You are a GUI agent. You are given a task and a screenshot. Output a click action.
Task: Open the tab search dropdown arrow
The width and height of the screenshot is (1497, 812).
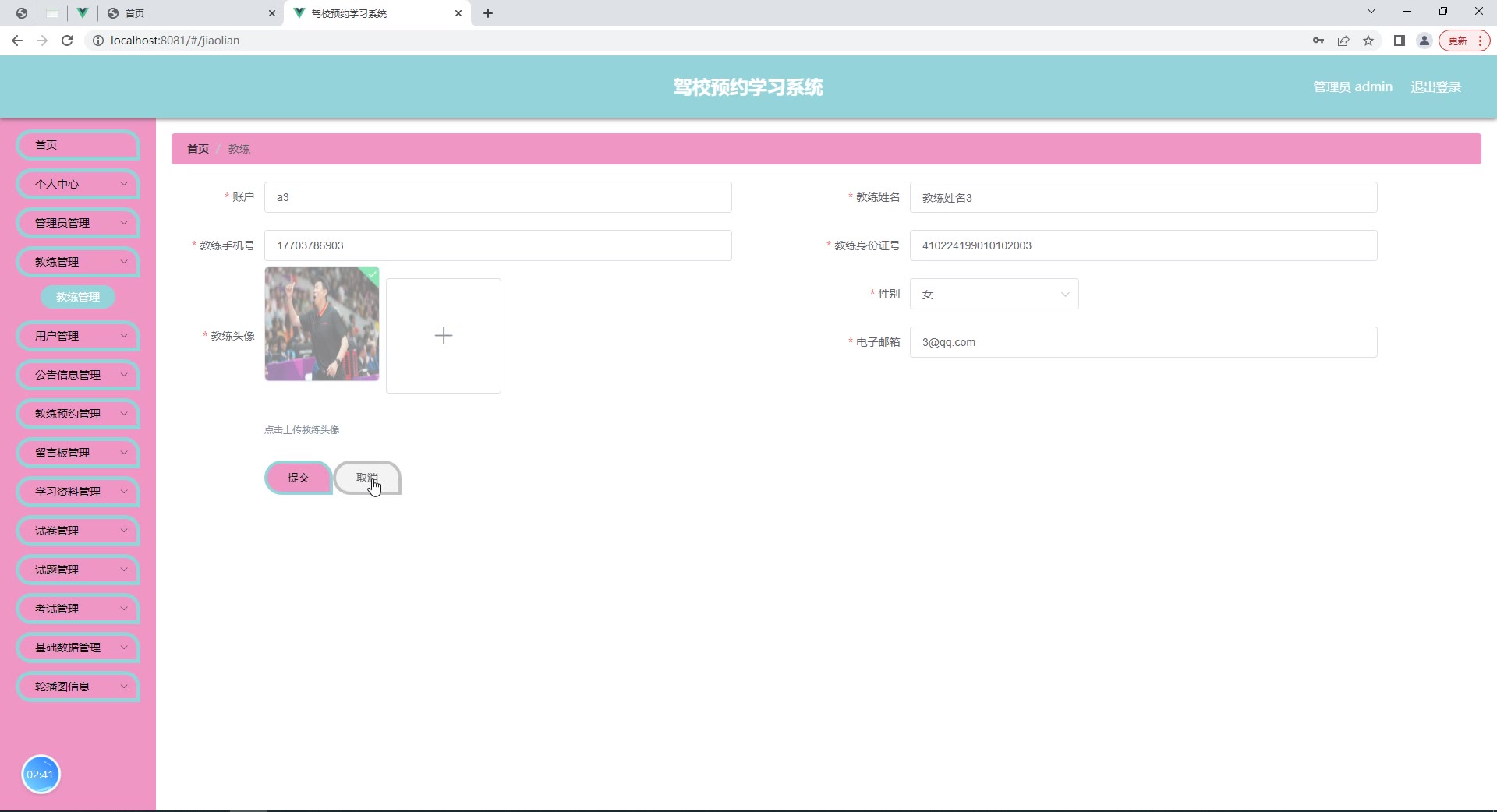pyautogui.click(x=1371, y=12)
